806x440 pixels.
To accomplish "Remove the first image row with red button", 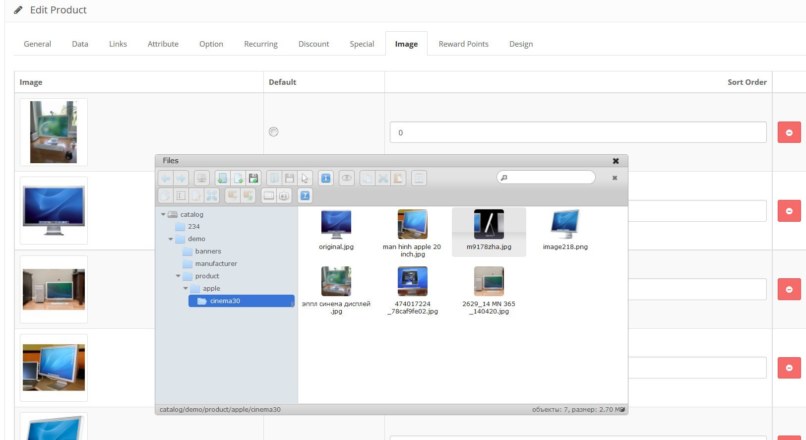I will (x=789, y=132).
